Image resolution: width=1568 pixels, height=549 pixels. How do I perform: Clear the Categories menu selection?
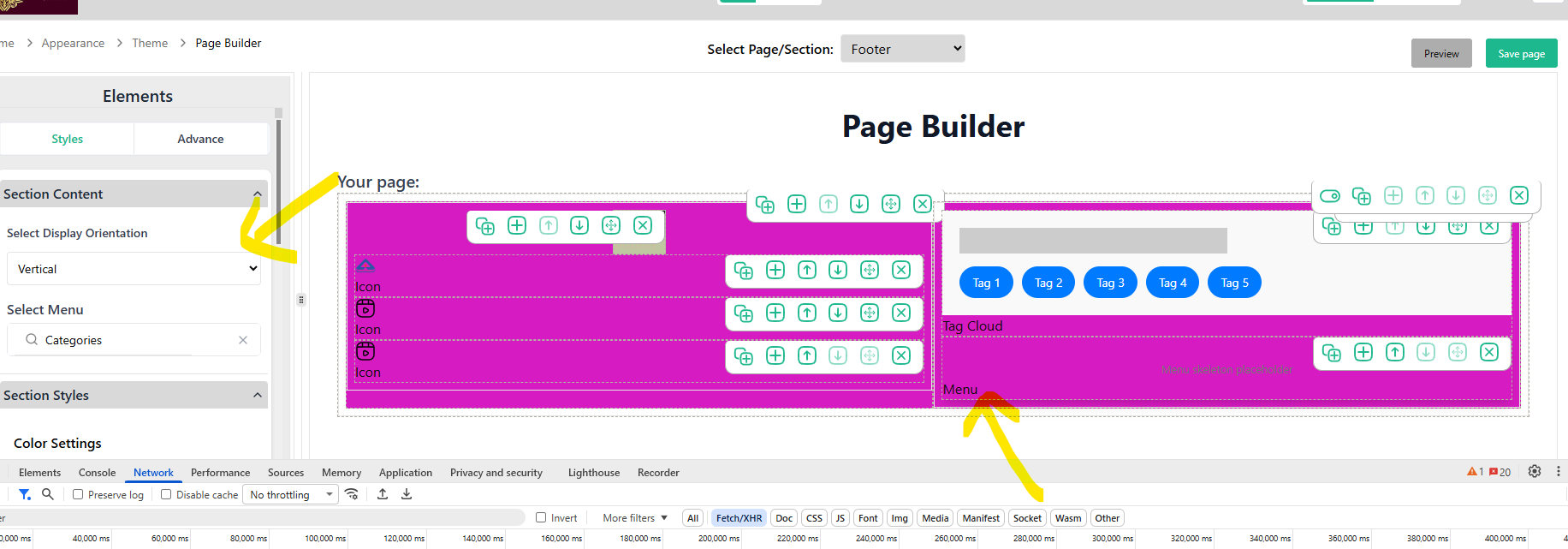point(243,340)
